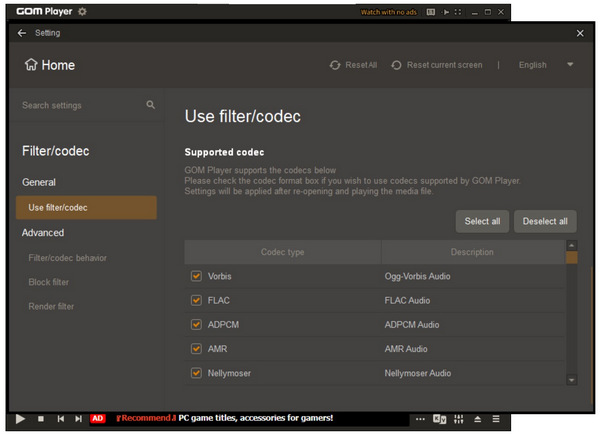This screenshot has width=600, height=435.
Task: Click the Select all button
Action: point(482,221)
